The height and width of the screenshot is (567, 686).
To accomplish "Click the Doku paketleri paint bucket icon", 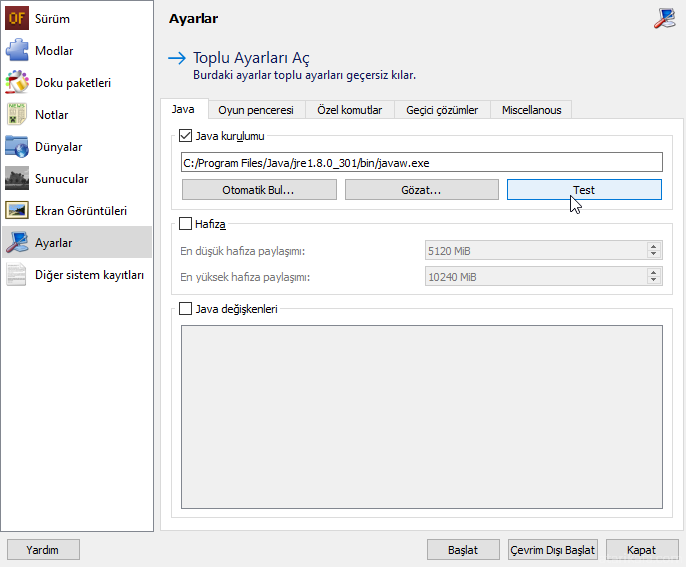I will [x=17, y=82].
